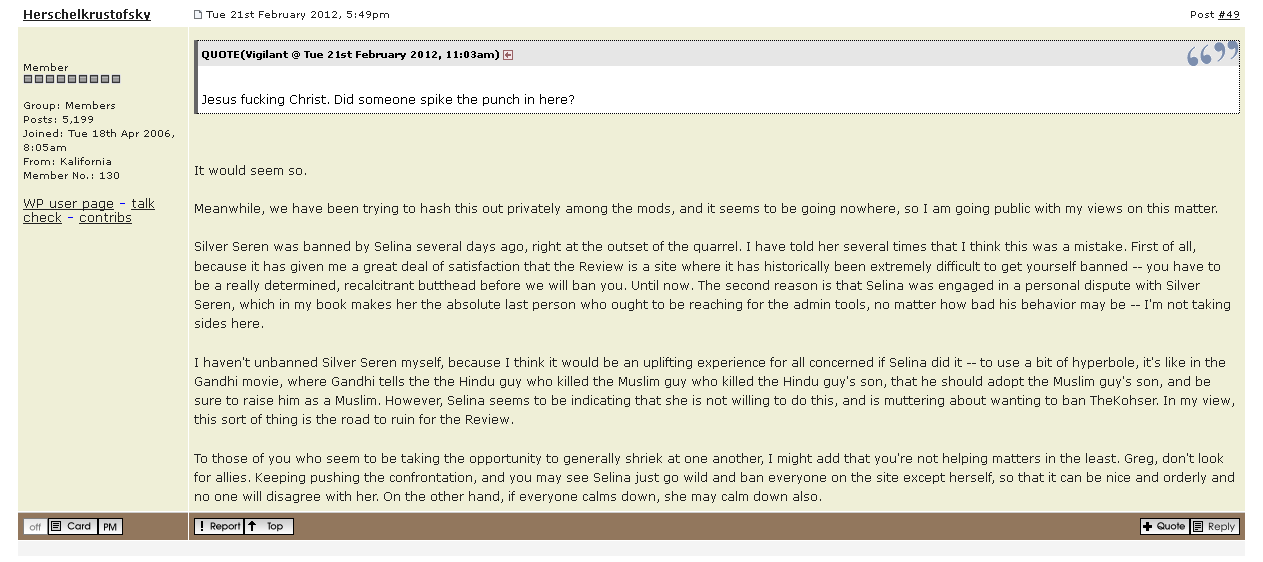
Task: Click the quoted text from Vigilant
Action: pos(388,100)
